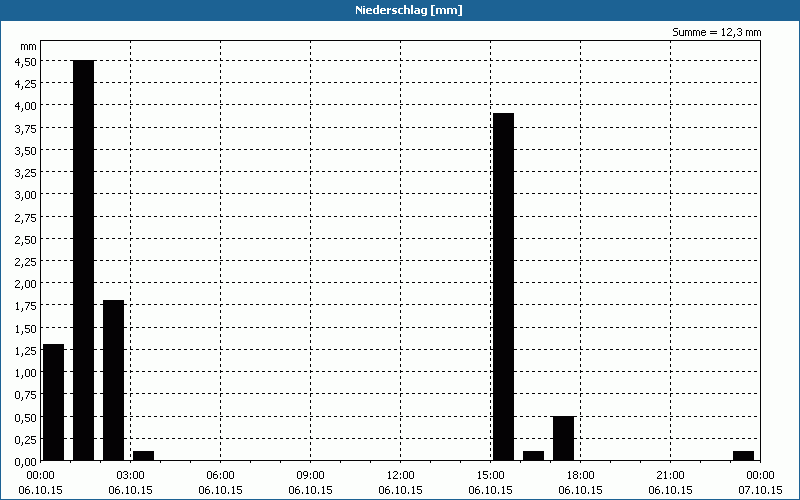Image resolution: width=800 pixels, height=500 pixels.
Task: Click the 3,00 y-axis label
Action: (26, 194)
